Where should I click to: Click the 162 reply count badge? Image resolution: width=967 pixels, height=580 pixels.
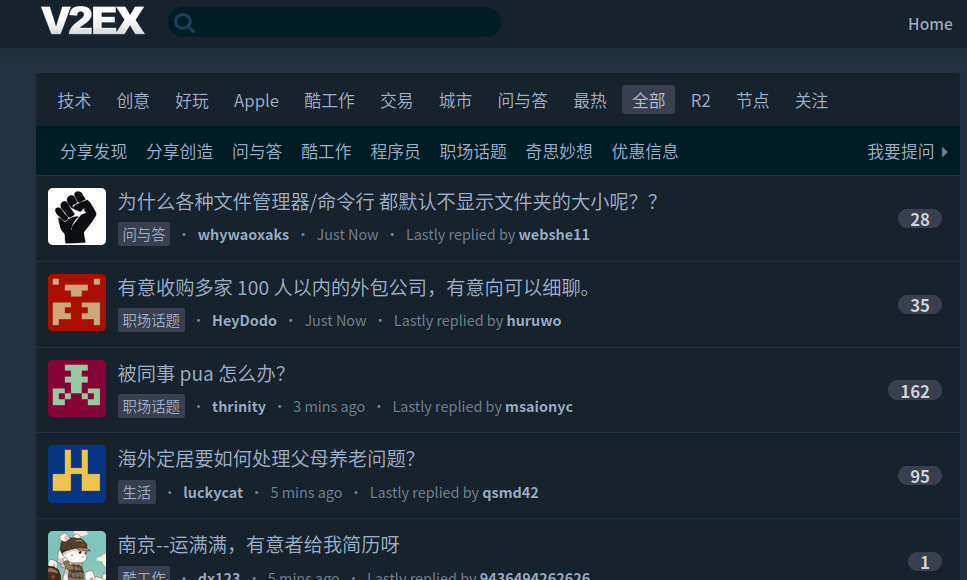[x=914, y=391]
